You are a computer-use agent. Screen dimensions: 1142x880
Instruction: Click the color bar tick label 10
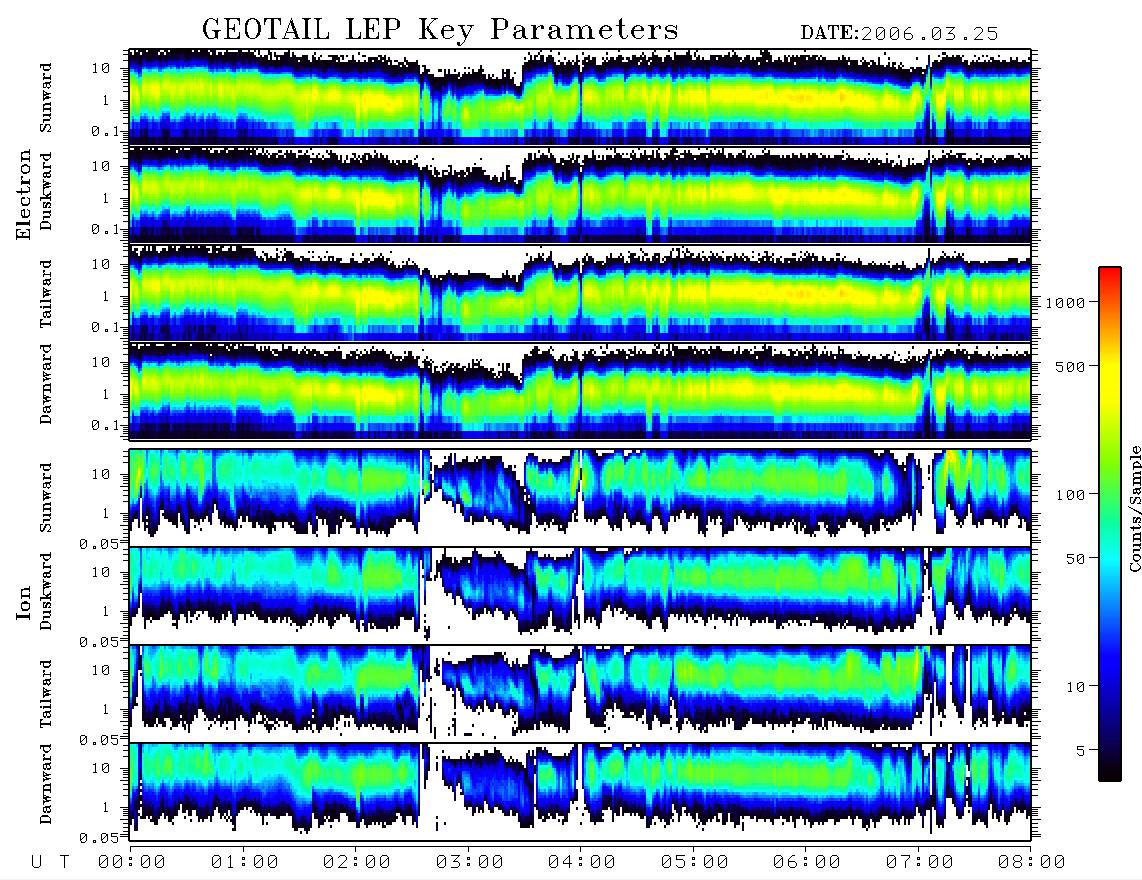point(1076,687)
